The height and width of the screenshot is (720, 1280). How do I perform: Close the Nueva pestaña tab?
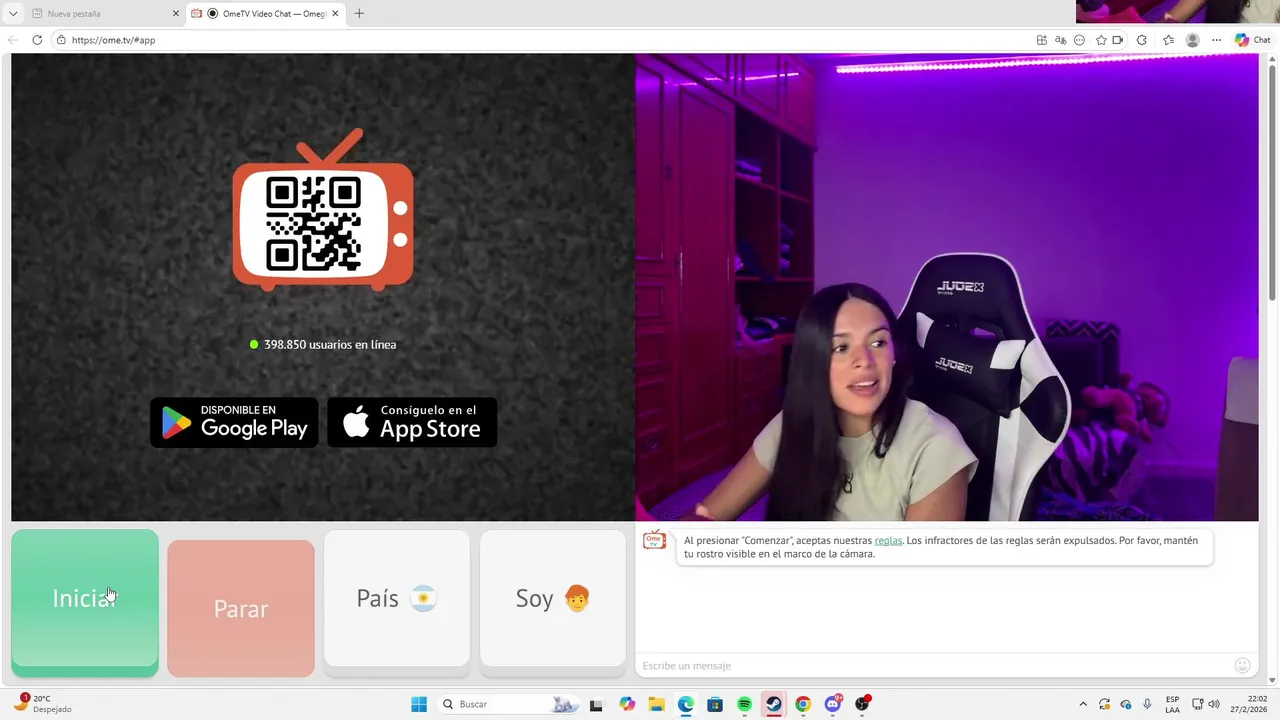(x=176, y=14)
